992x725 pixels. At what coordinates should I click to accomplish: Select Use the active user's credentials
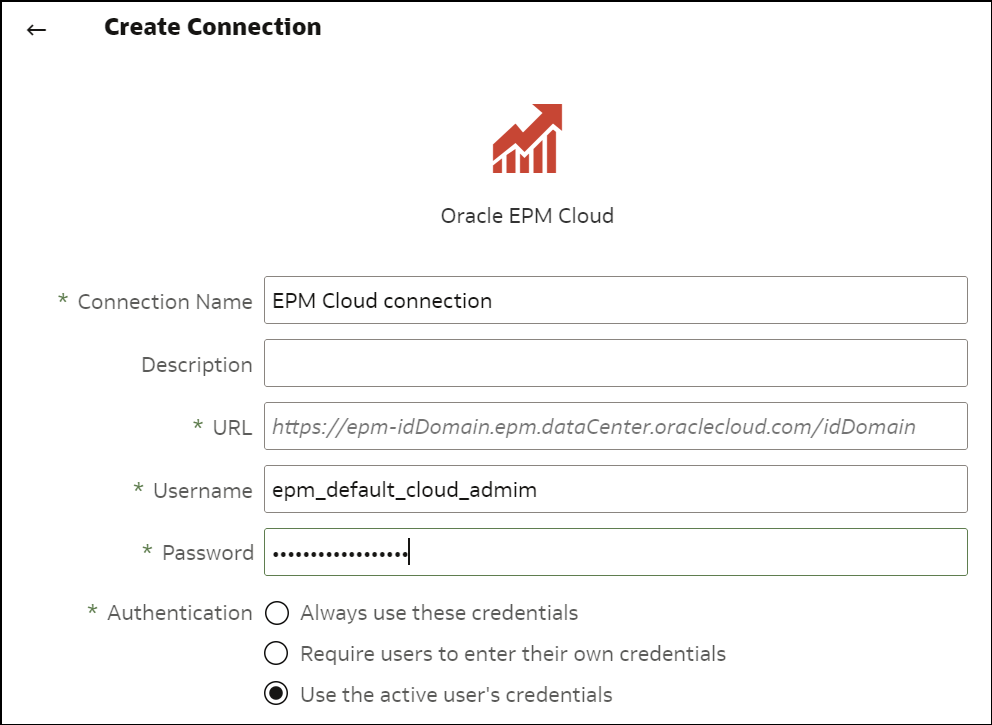(276, 693)
